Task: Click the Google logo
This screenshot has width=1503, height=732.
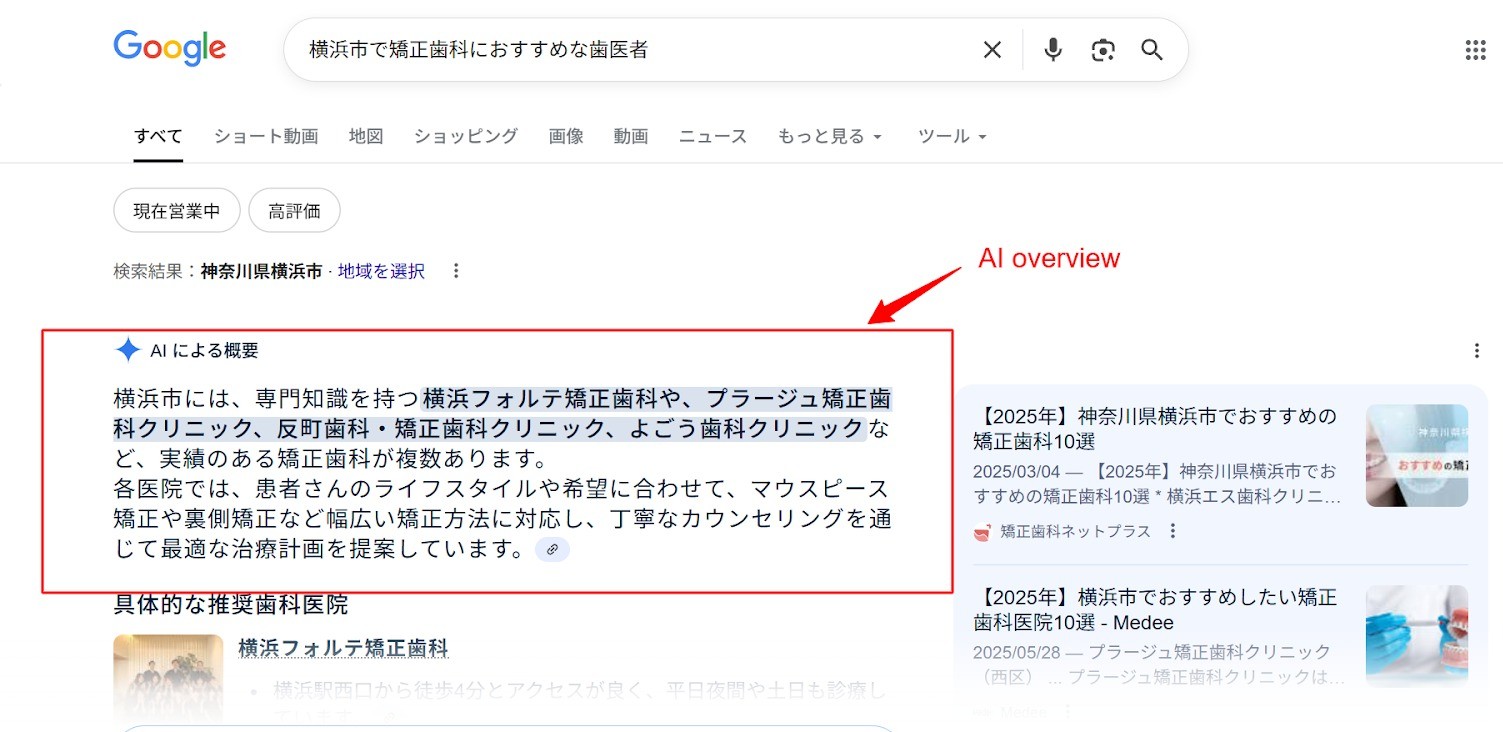Action: (x=170, y=48)
